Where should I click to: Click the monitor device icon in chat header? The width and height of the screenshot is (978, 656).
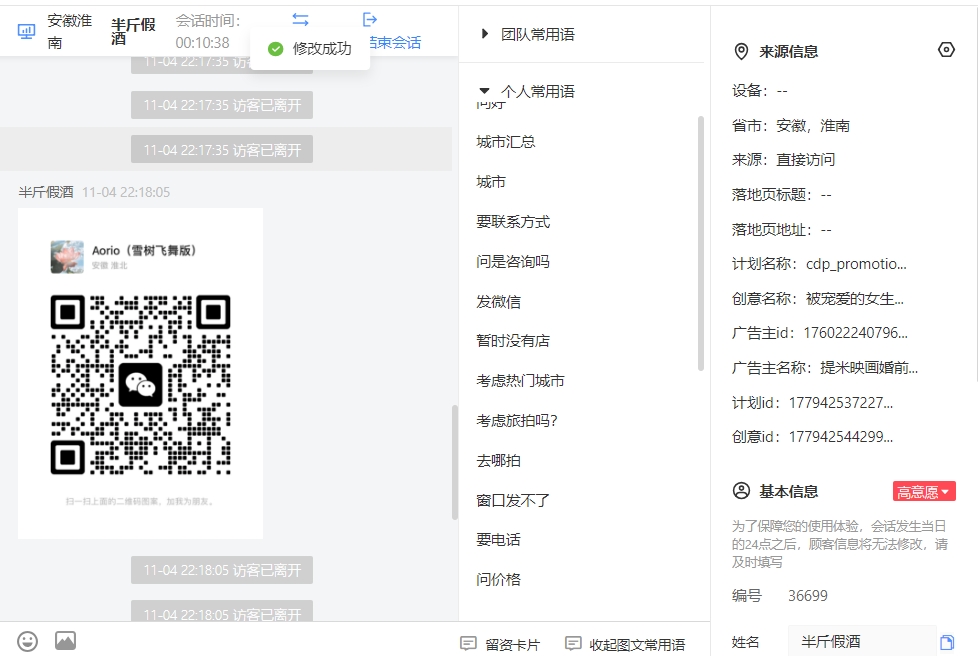(26, 31)
